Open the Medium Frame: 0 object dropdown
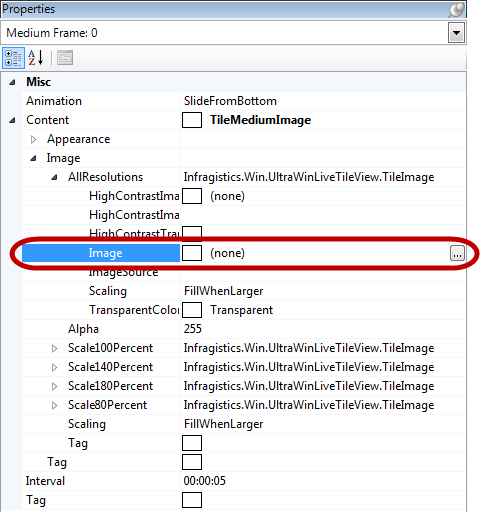This screenshot has width=490, height=512. [x=456, y=33]
